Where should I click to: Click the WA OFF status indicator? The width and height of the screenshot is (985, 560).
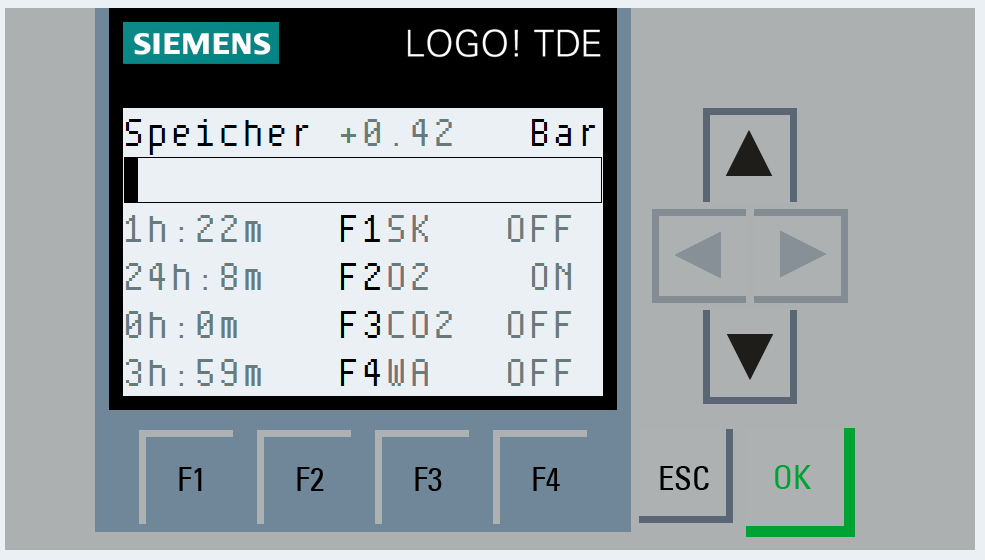point(539,374)
